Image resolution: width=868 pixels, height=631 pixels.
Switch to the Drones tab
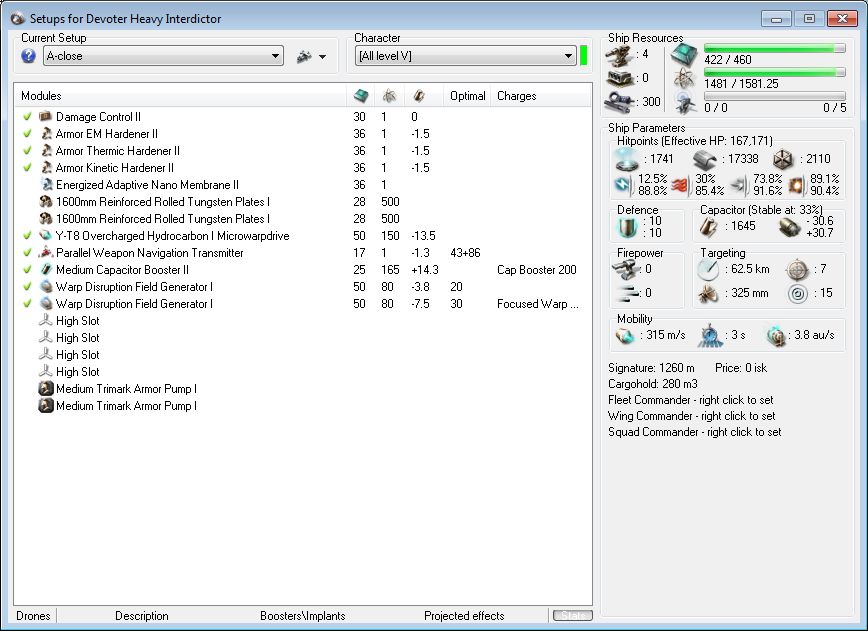(x=33, y=616)
